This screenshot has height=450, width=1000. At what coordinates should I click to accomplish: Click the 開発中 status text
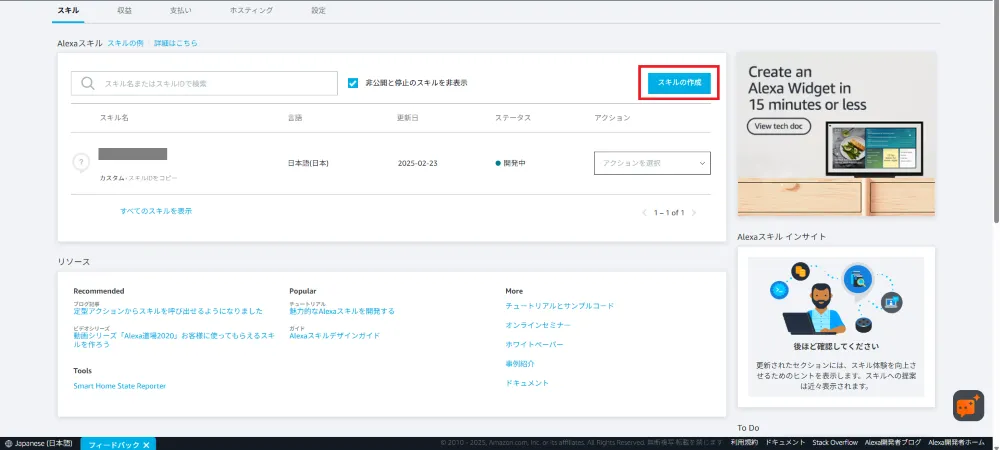point(515,163)
